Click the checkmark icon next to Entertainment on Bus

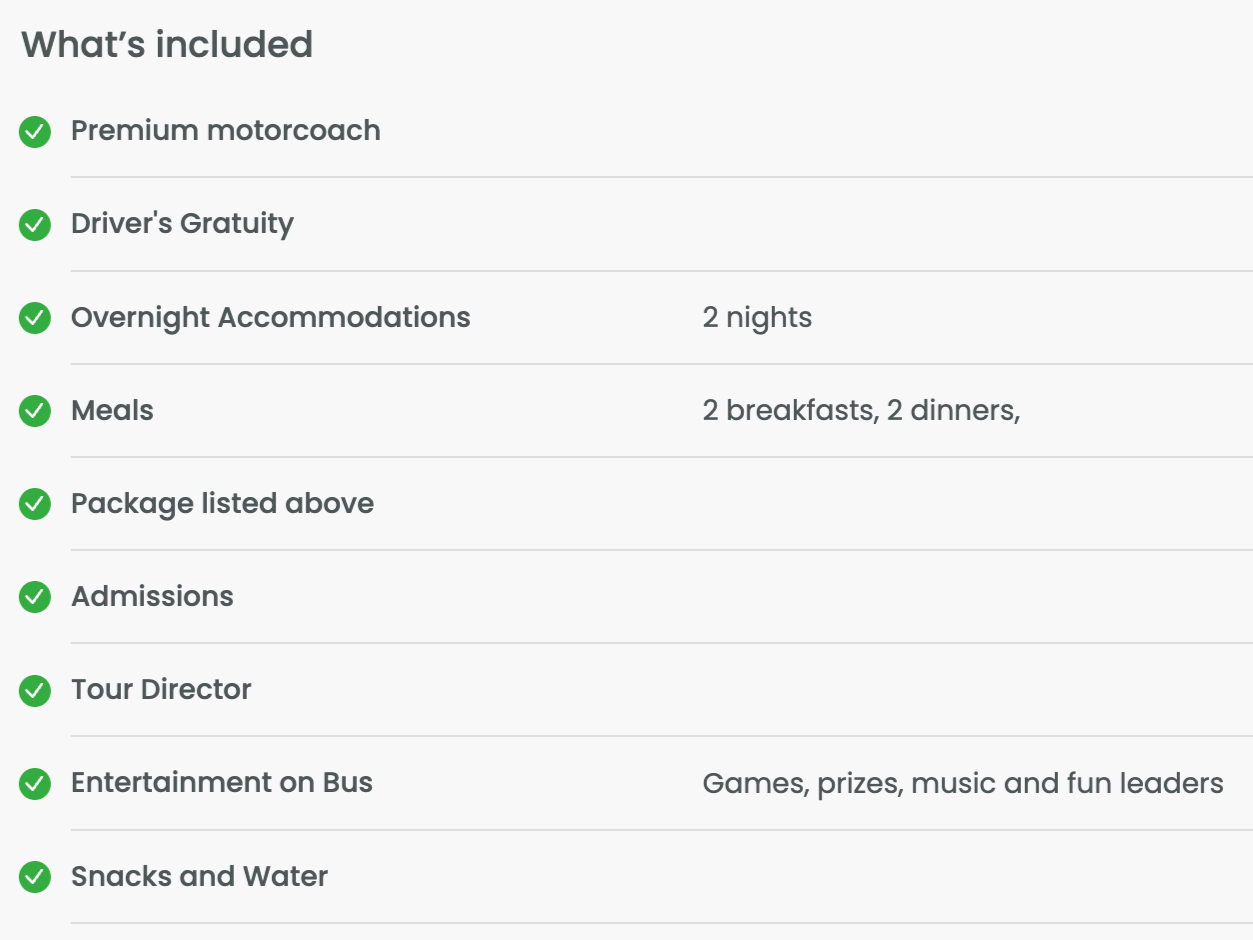35,784
